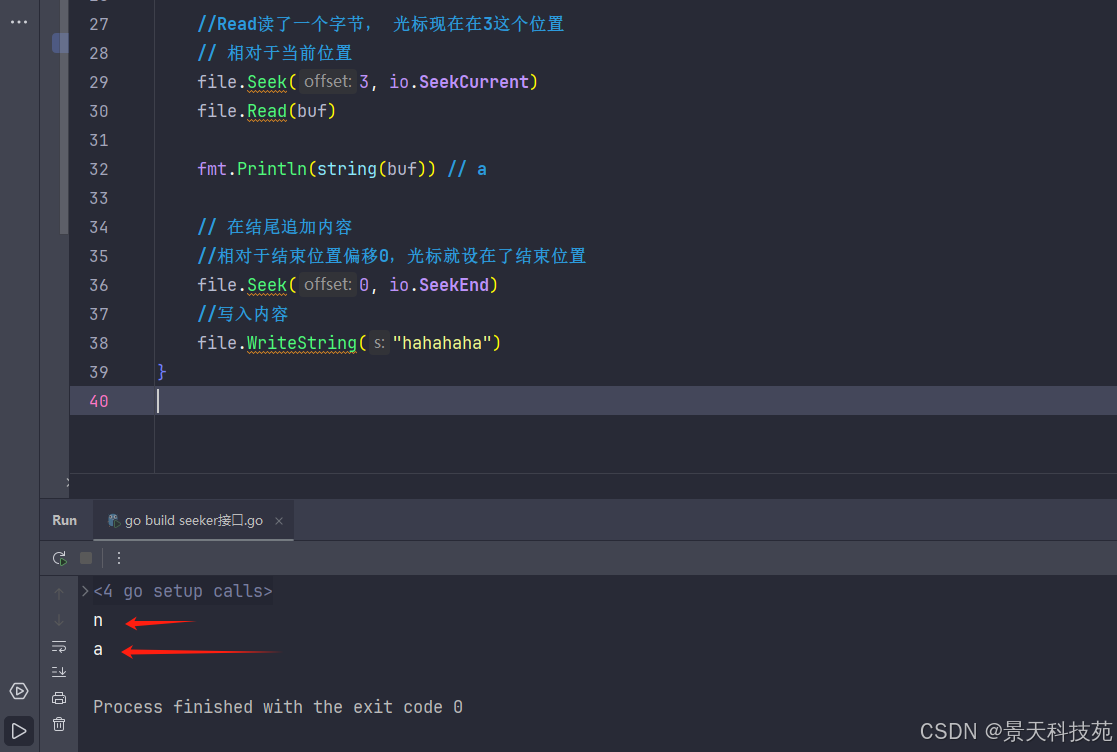This screenshot has width=1117, height=752.
Task: Open the Run tool window icon
Action: coord(19,731)
